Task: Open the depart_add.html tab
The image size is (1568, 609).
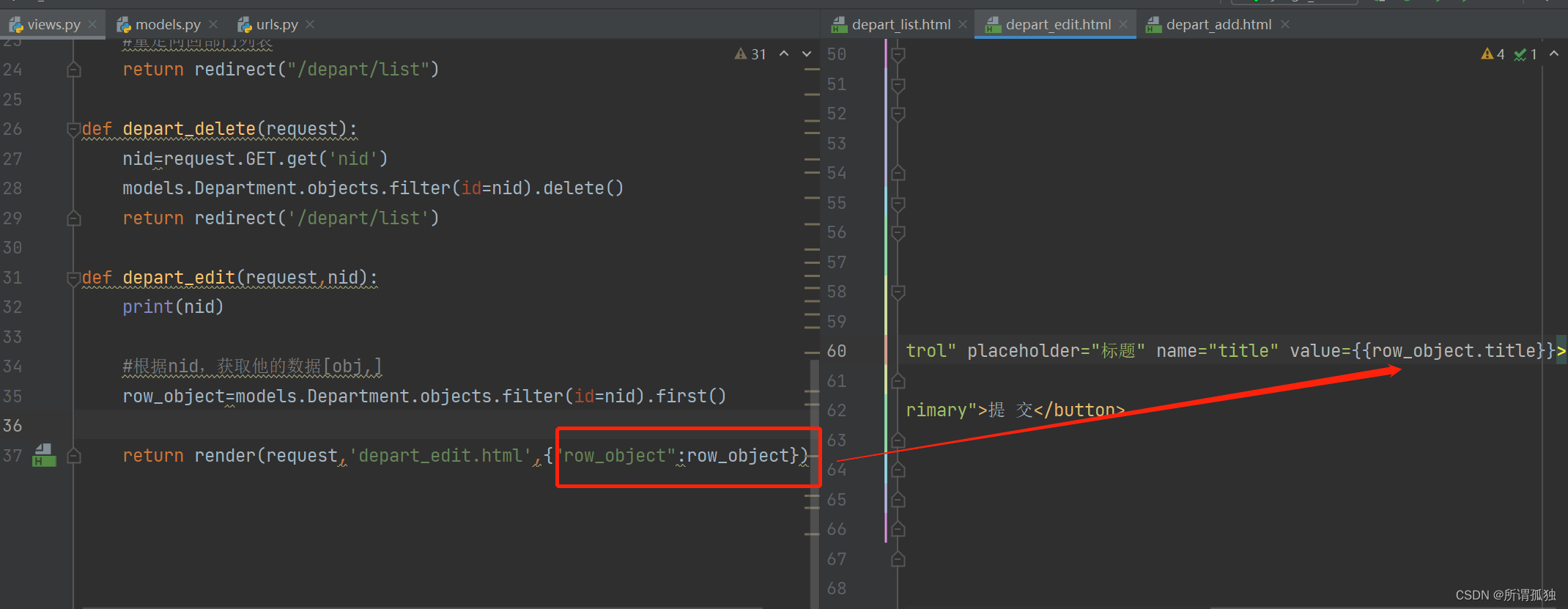Action: tap(1218, 24)
